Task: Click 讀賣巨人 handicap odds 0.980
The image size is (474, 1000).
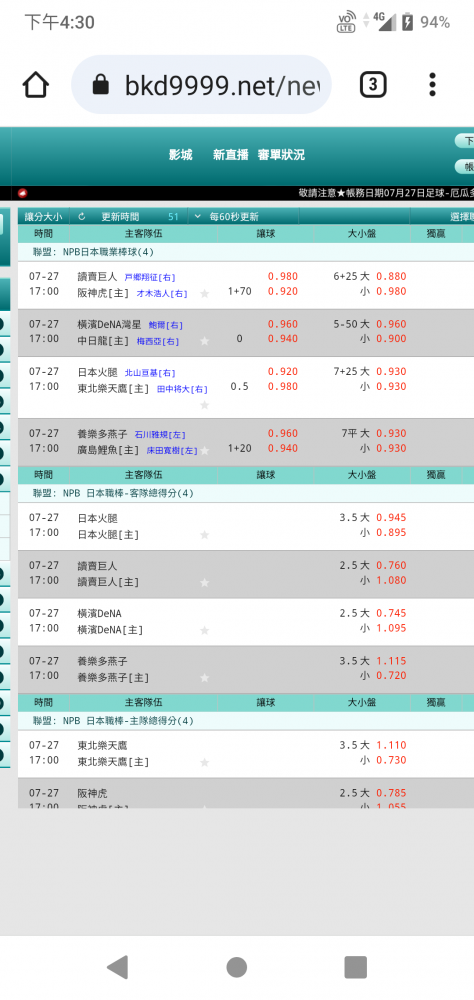Action: pos(283,277)
